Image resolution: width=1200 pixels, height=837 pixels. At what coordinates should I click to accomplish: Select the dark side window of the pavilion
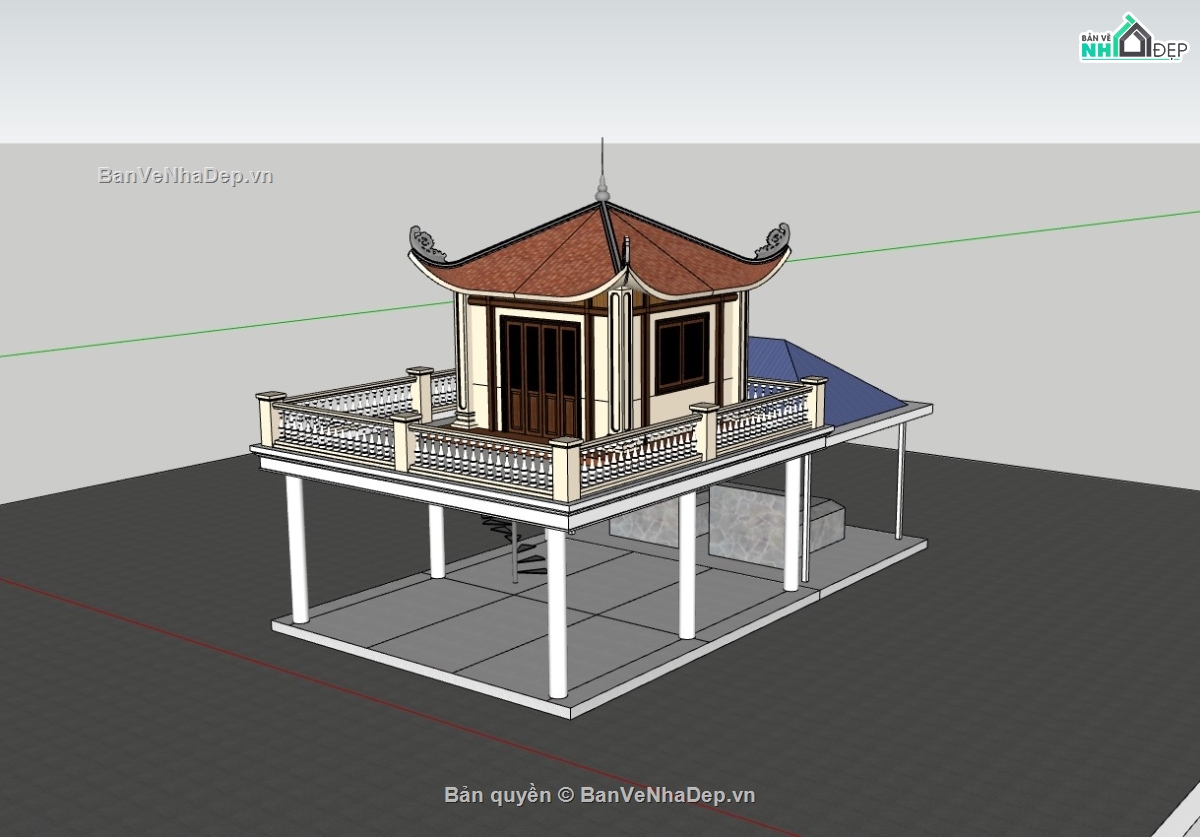(682, 351)
